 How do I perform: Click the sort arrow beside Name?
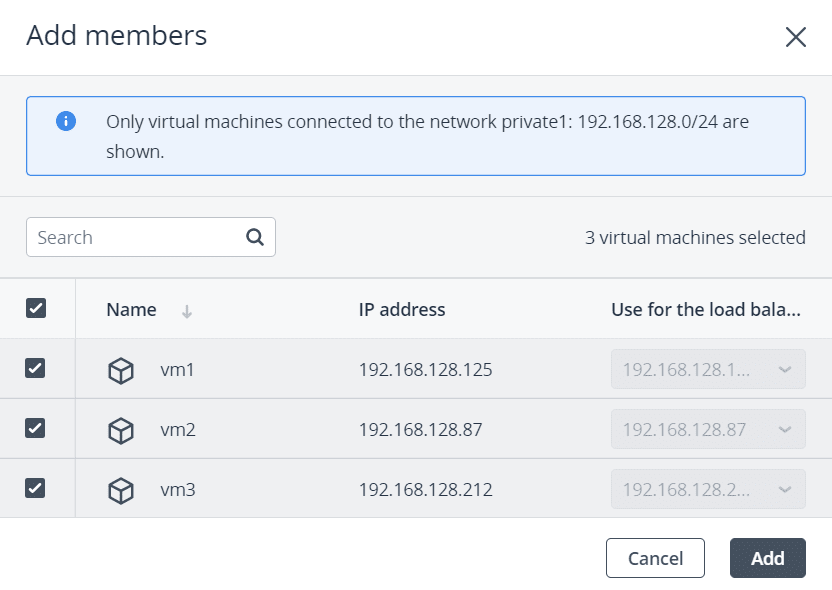(187, 311)
